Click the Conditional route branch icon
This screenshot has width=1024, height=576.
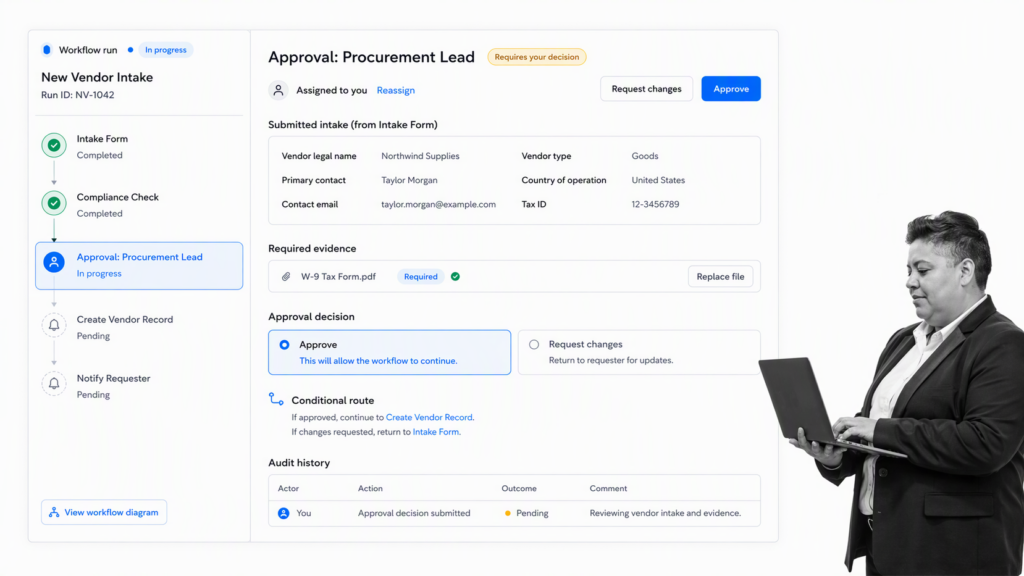(276, 399)
